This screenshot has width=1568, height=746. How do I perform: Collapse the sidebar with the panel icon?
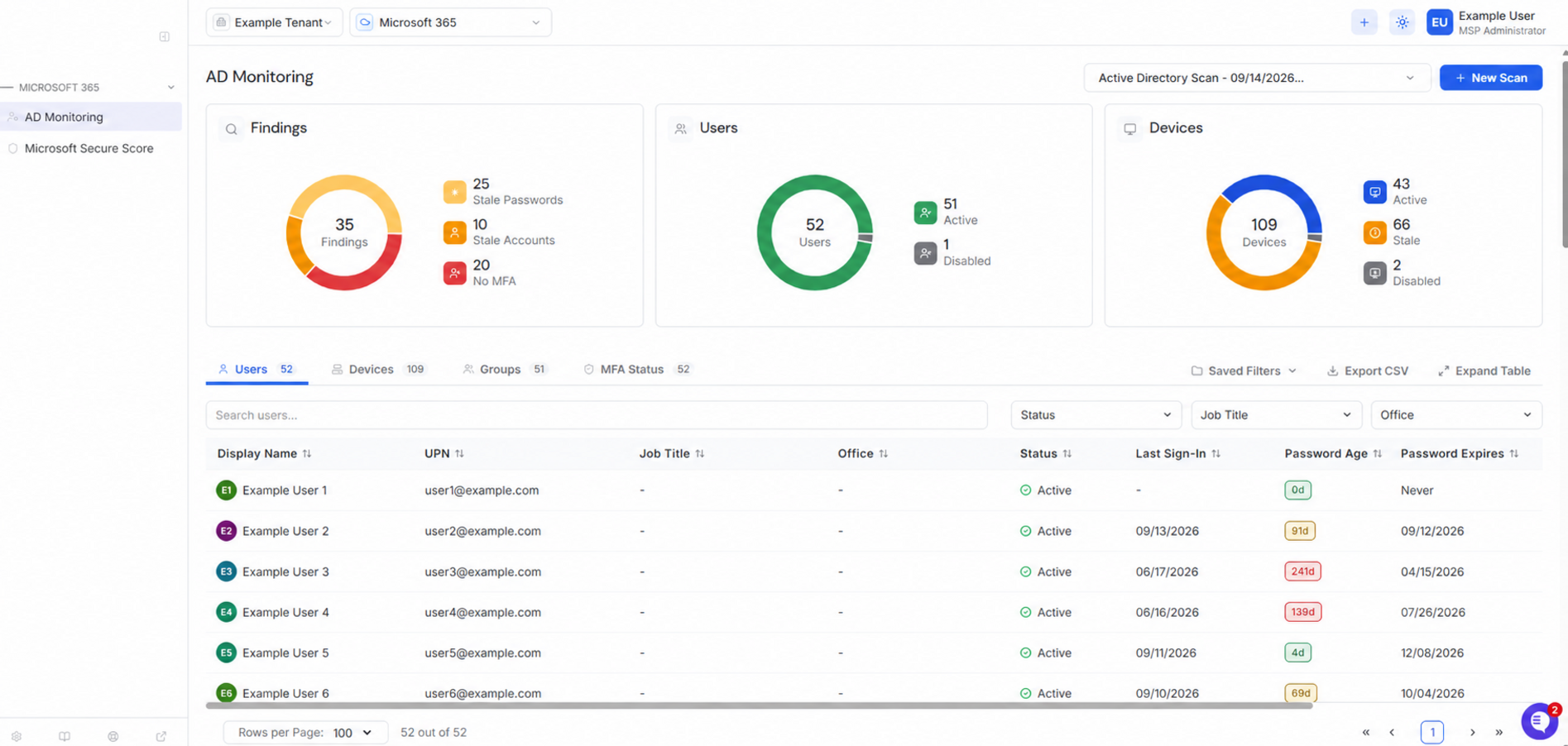tap(165, 36)
